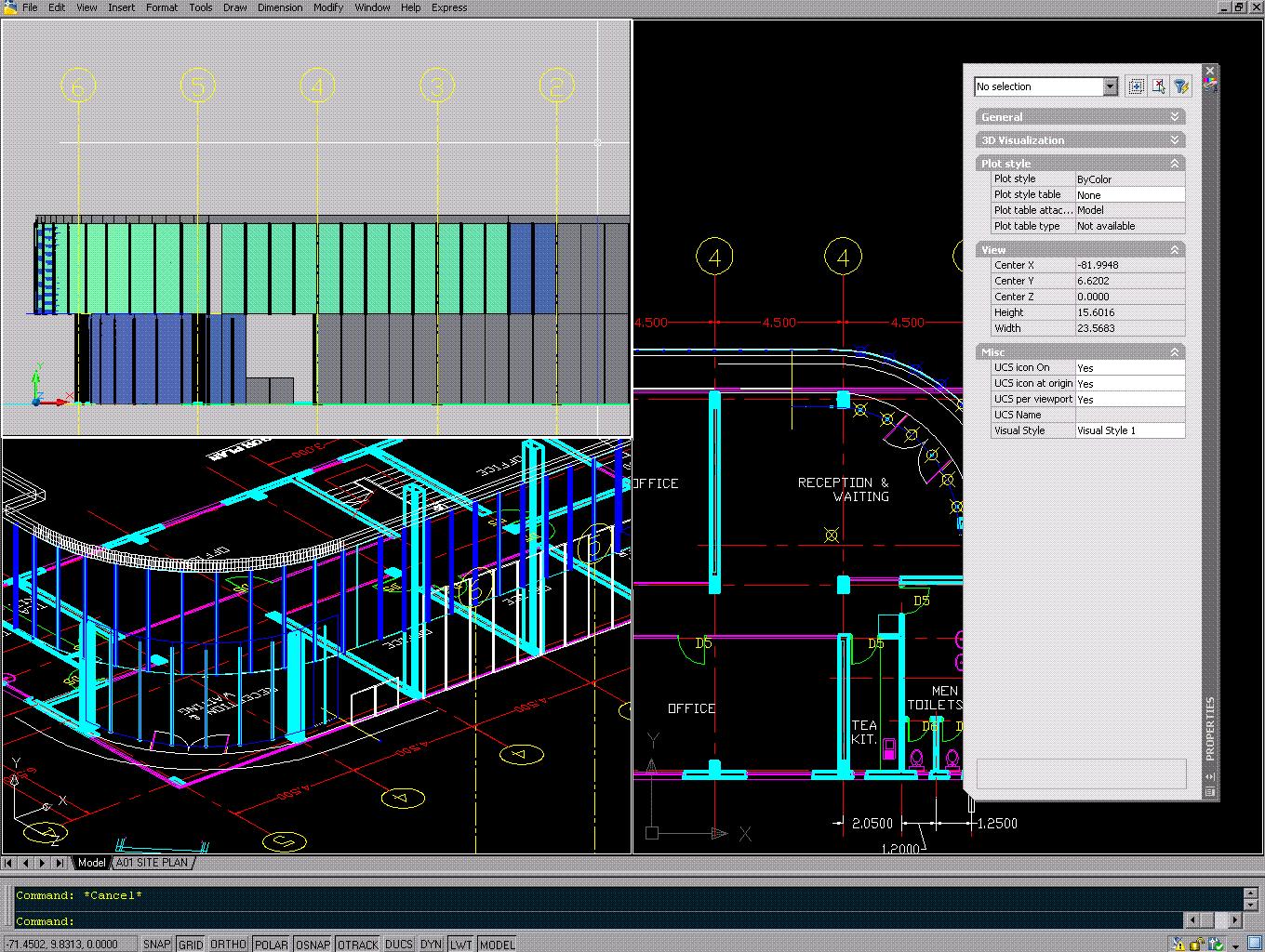Click command history scroll down arrow
The height and width of the screenshot is (952, 1265).
click(x=1251, y=906)
